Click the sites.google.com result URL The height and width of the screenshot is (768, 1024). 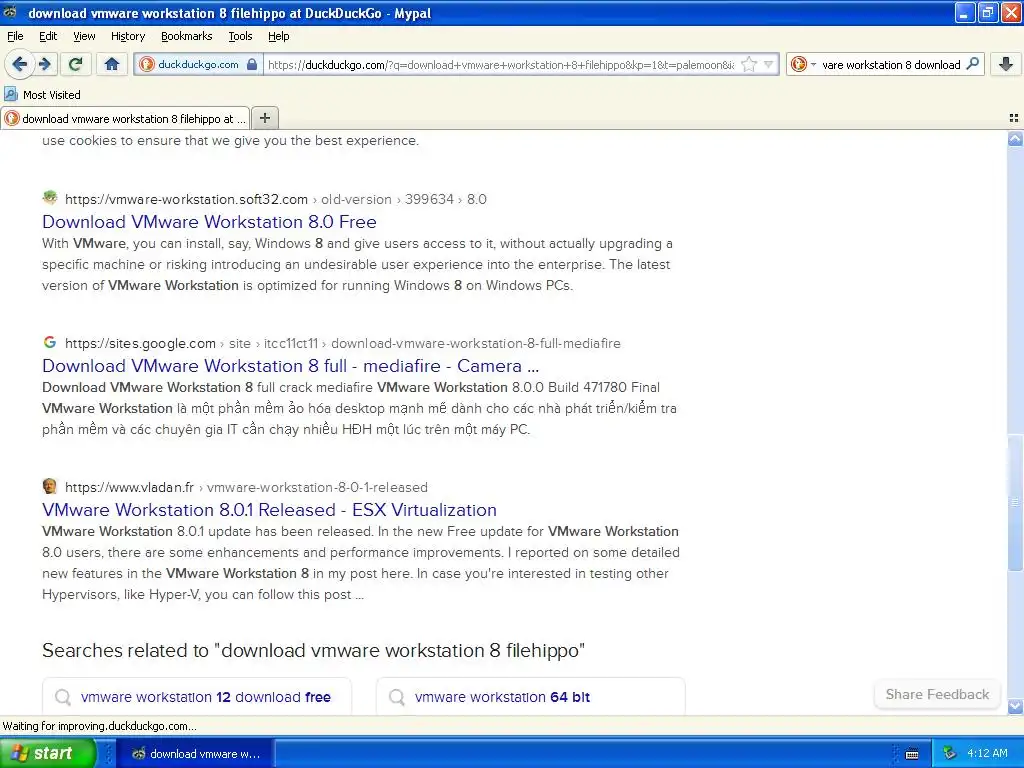(x=140, y=343)
